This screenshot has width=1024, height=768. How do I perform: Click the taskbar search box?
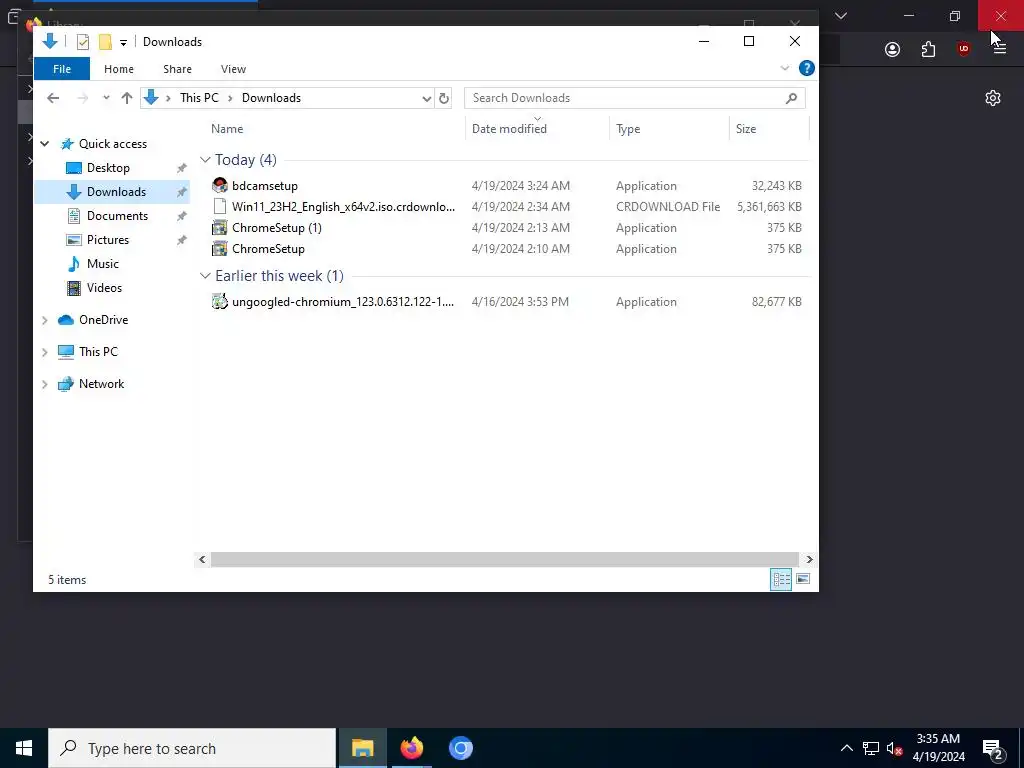pos(192,748)
